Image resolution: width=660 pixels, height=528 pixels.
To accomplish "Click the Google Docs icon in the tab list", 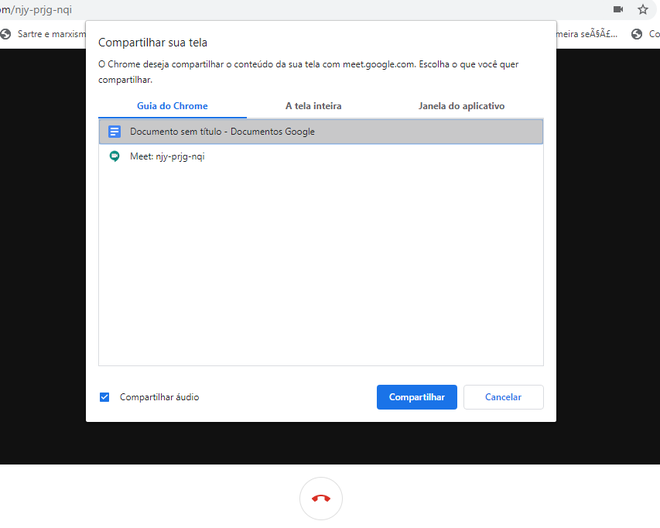I will (114, 131).
